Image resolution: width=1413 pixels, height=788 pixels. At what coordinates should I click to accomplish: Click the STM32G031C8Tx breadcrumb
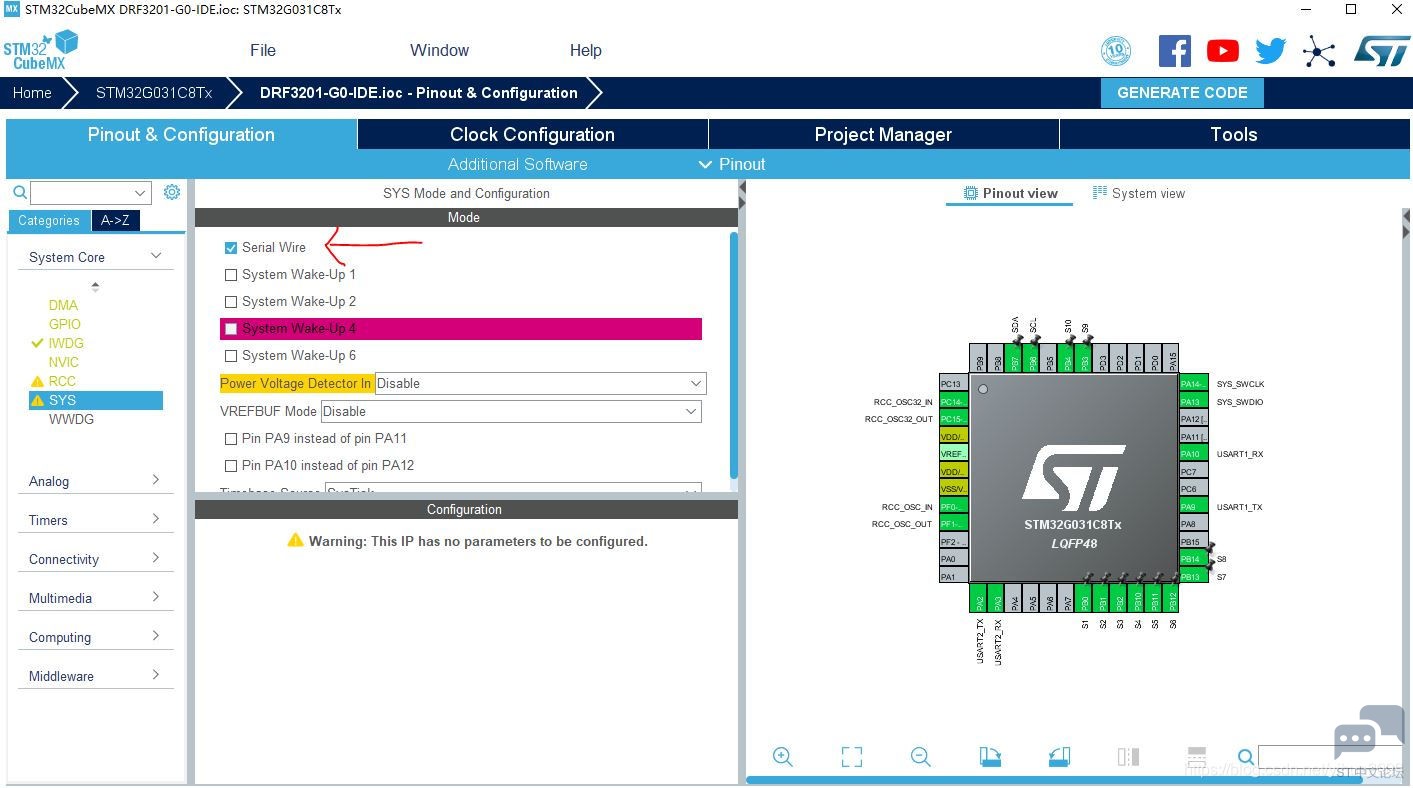pyautogui.click(x=154, y=93)
